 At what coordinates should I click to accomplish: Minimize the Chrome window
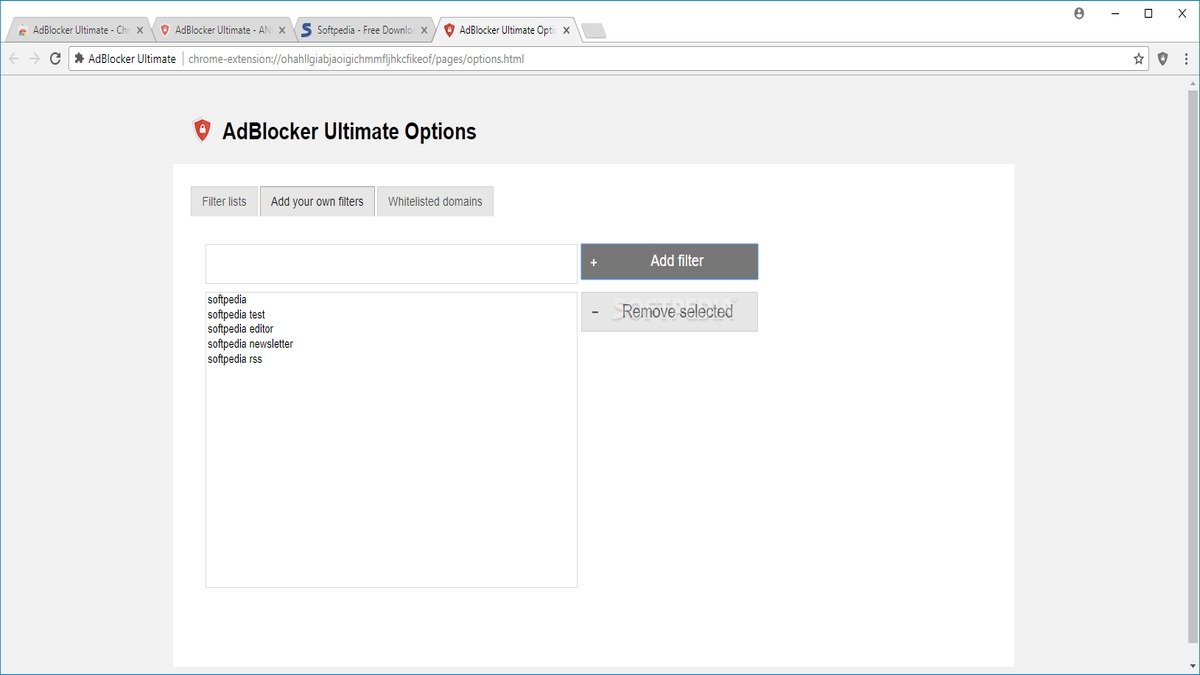tap(1115, 13)
